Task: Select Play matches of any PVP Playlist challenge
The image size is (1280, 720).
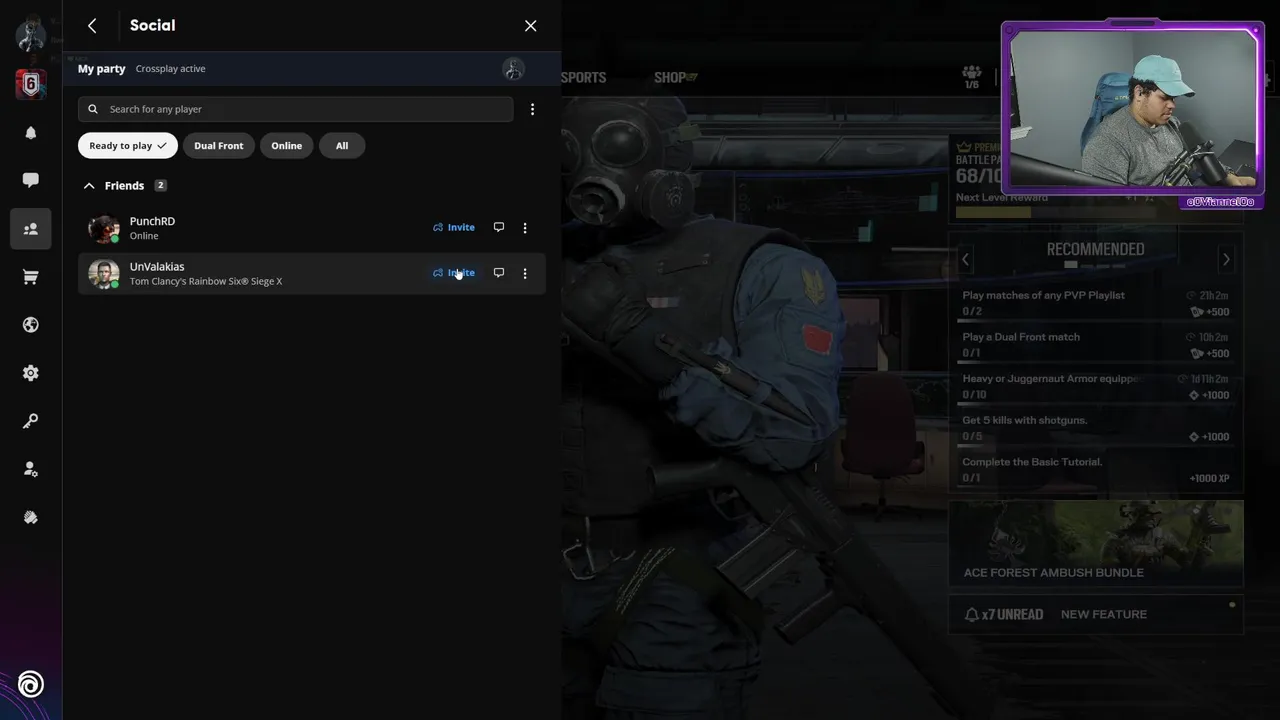Action: [1095, 303]
